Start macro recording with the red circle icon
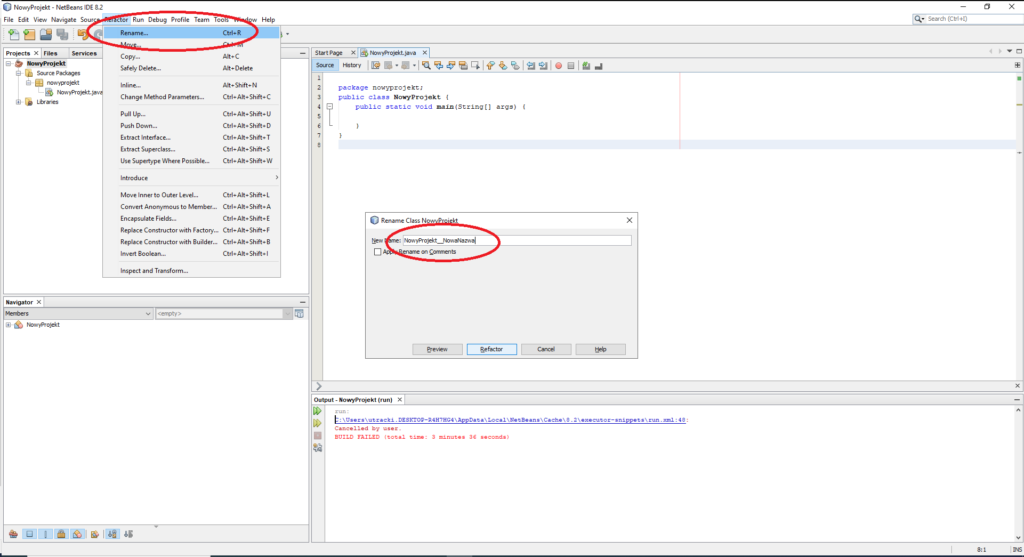Viewport: 1024px width, 557px height. click(558, 66)
